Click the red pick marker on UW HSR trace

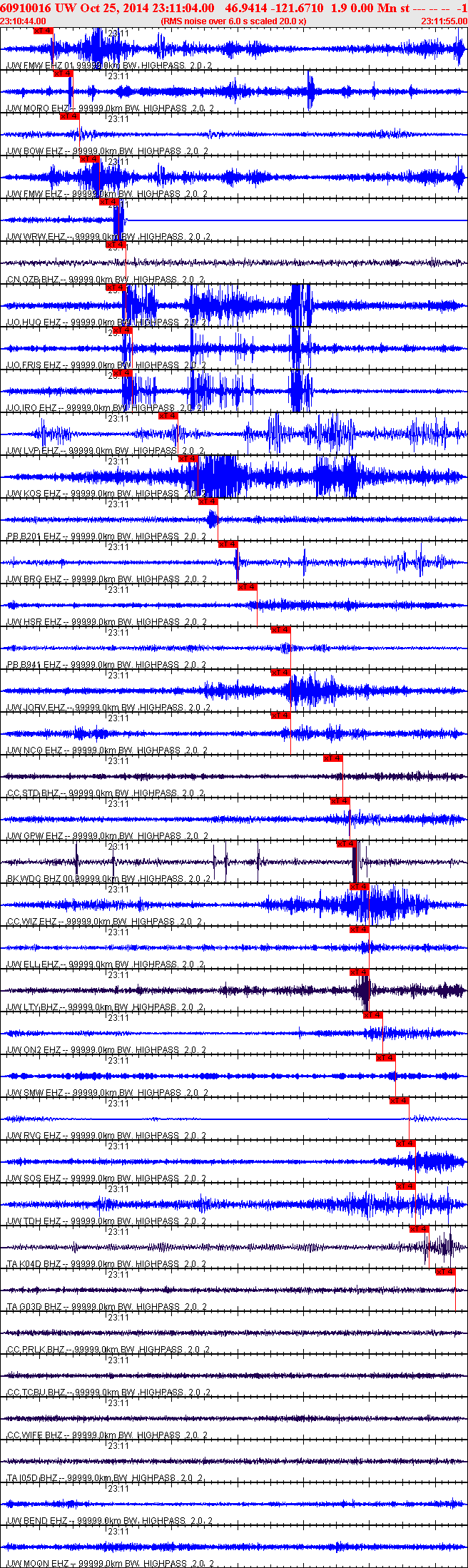pyautogui.click(x=248, y=587)
